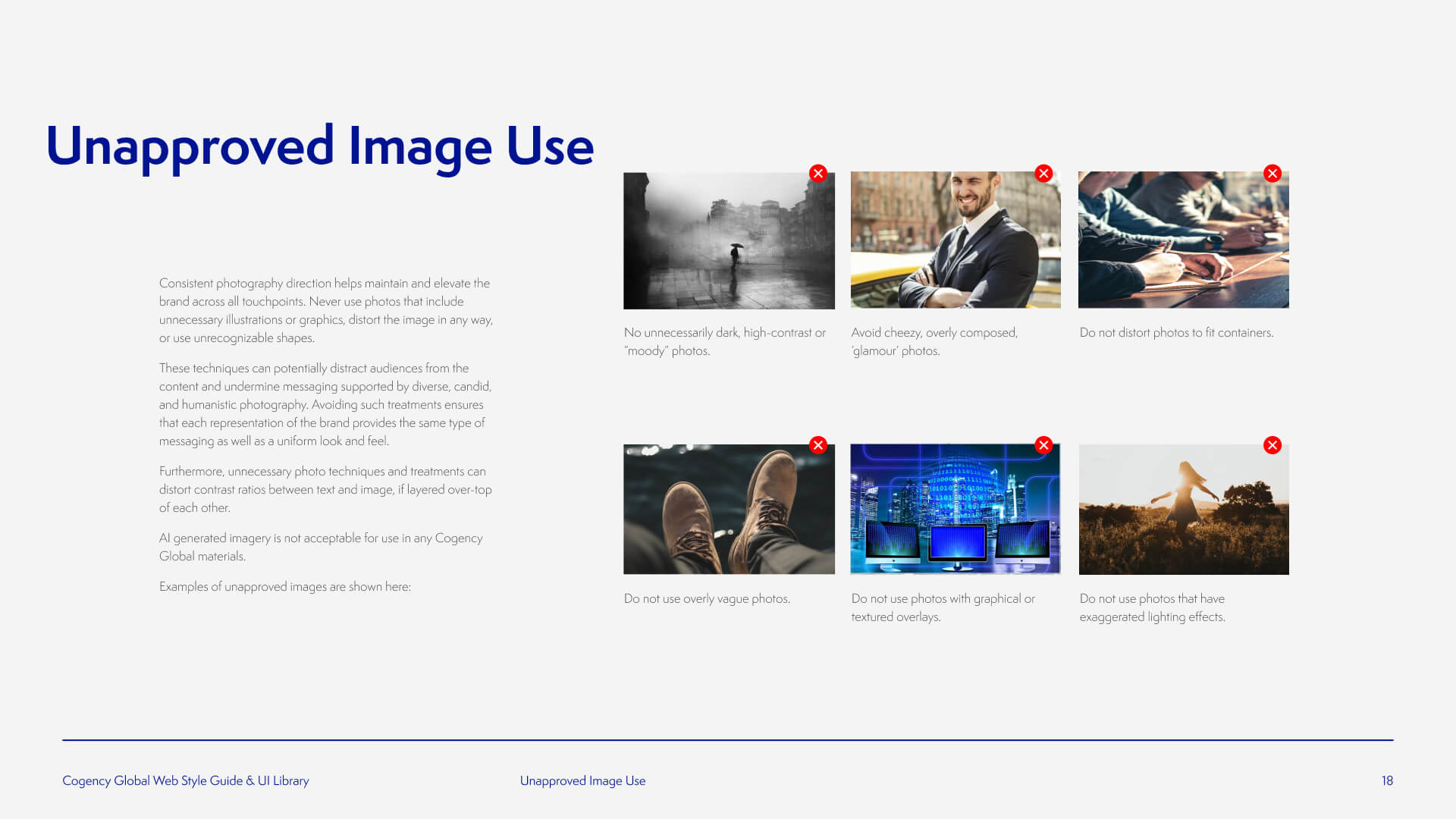Click the line 'Examples of unapproved images are shown here:'
Viewport: 1456px width, 819px height.
pyautogui.click(x=285, y=586)
